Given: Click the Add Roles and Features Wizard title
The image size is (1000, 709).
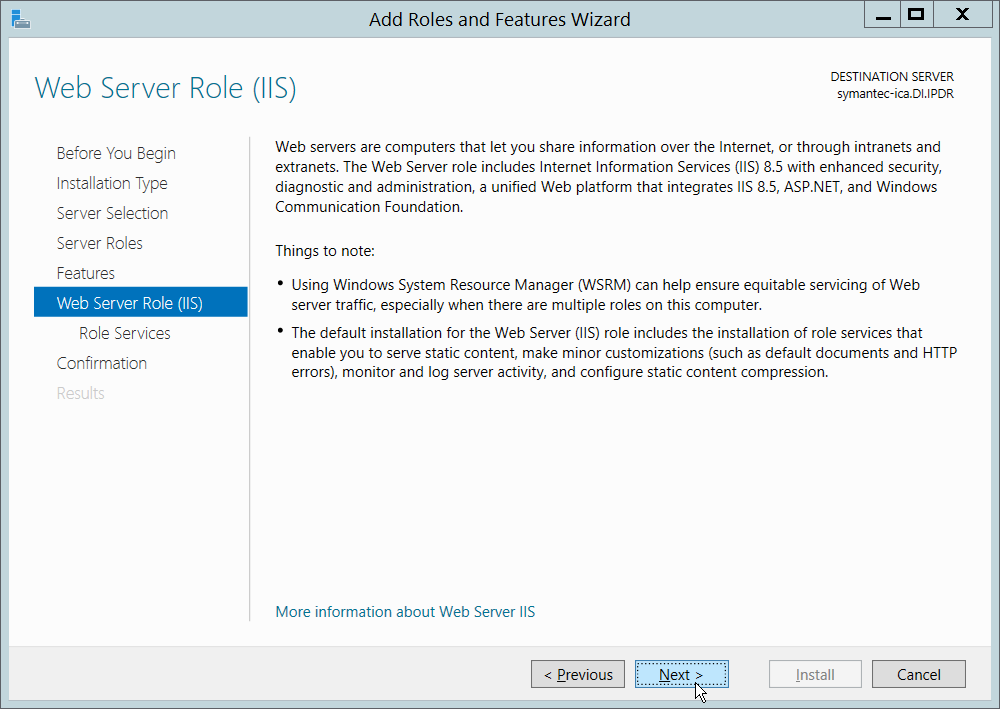Looking at the screenshot, I should (499, 19).
